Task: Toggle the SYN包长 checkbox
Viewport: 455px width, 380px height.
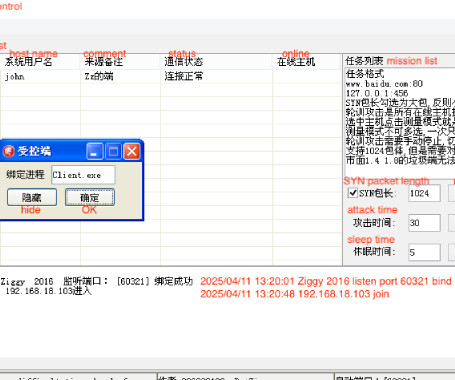Action: click(x=353, y=193)
